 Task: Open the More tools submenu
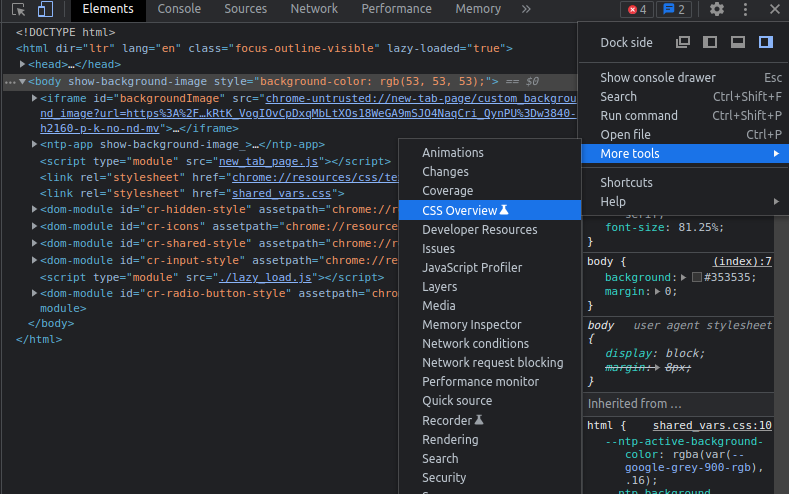coord(685,153)
